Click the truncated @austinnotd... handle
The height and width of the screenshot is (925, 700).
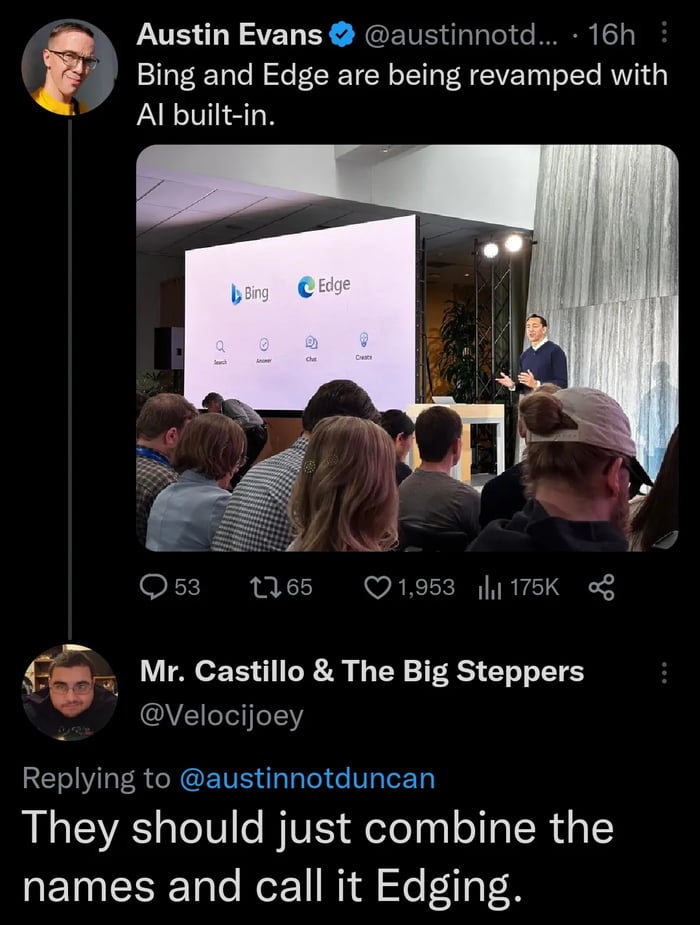(460, 36)
